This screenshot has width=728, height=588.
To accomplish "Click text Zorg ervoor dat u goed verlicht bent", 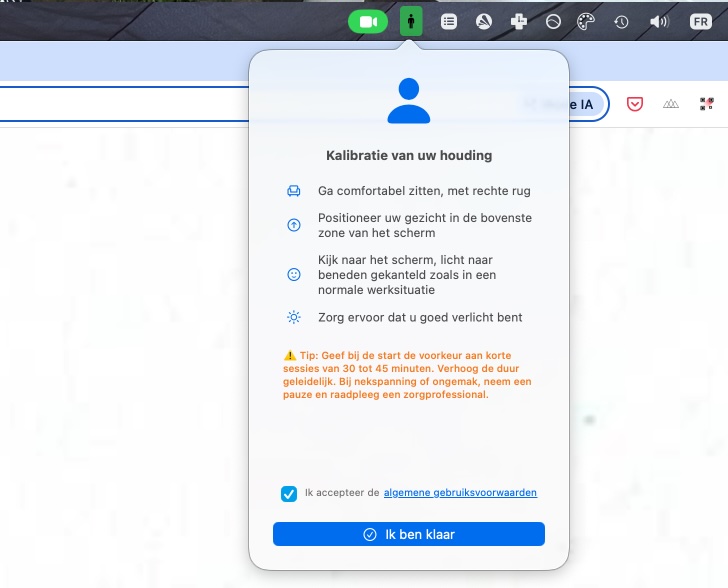I will click(420, 317).
